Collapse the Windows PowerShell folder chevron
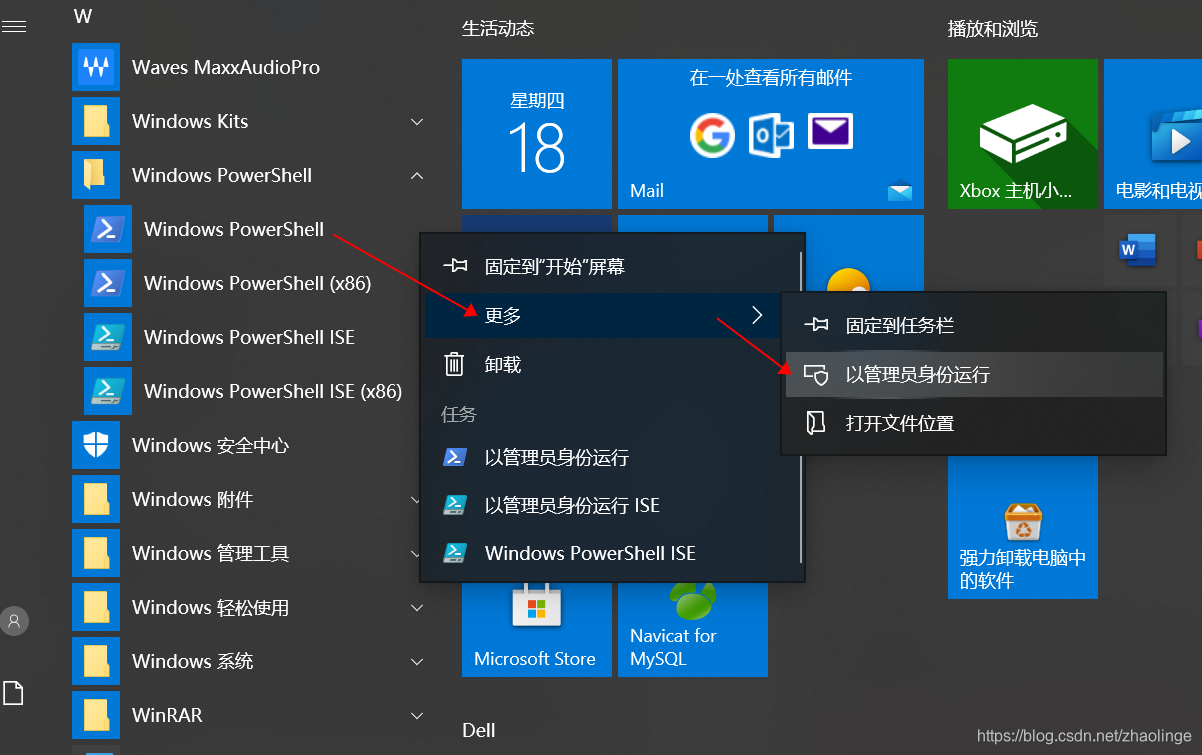This screenshot has width=1202, height=755. 417,175
